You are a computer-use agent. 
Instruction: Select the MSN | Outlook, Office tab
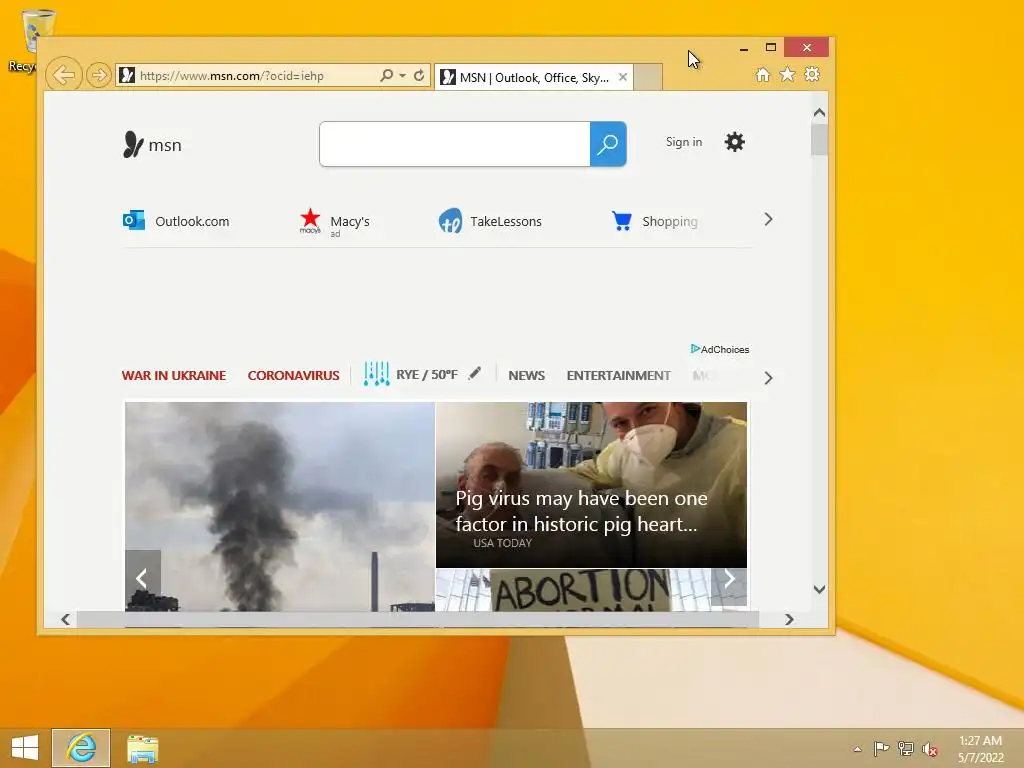[x=534, y=78]
